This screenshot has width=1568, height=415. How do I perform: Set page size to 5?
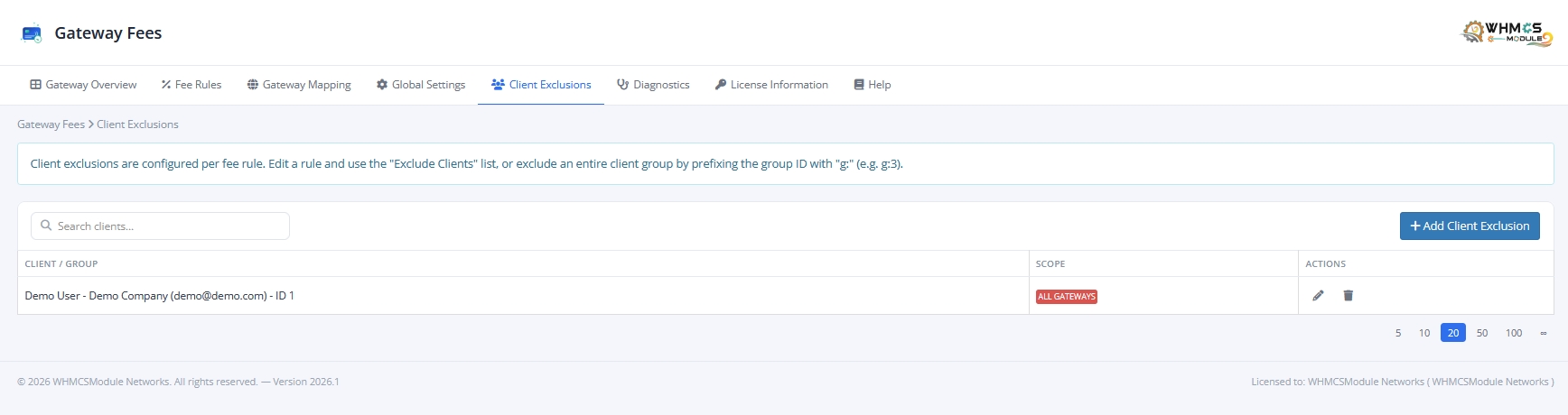(1398, 333)
